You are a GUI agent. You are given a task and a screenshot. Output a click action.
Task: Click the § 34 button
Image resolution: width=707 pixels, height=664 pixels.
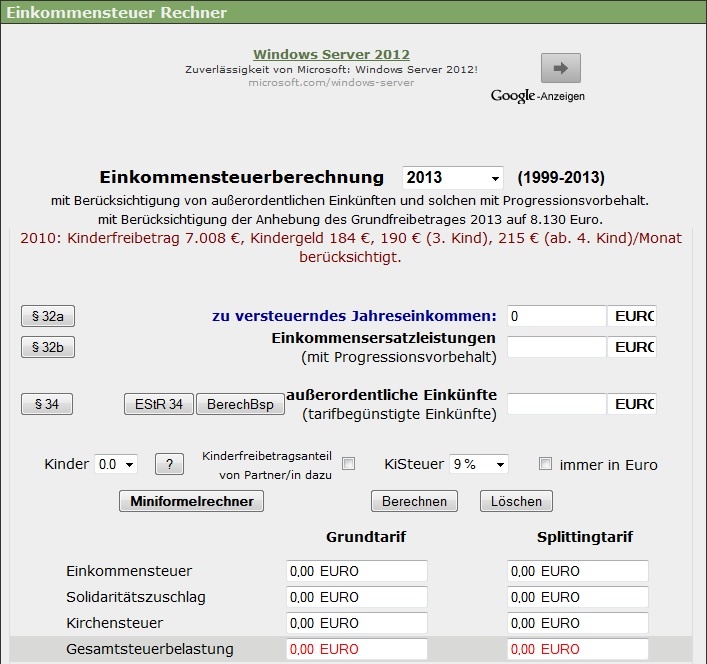[x=47, y=404]
